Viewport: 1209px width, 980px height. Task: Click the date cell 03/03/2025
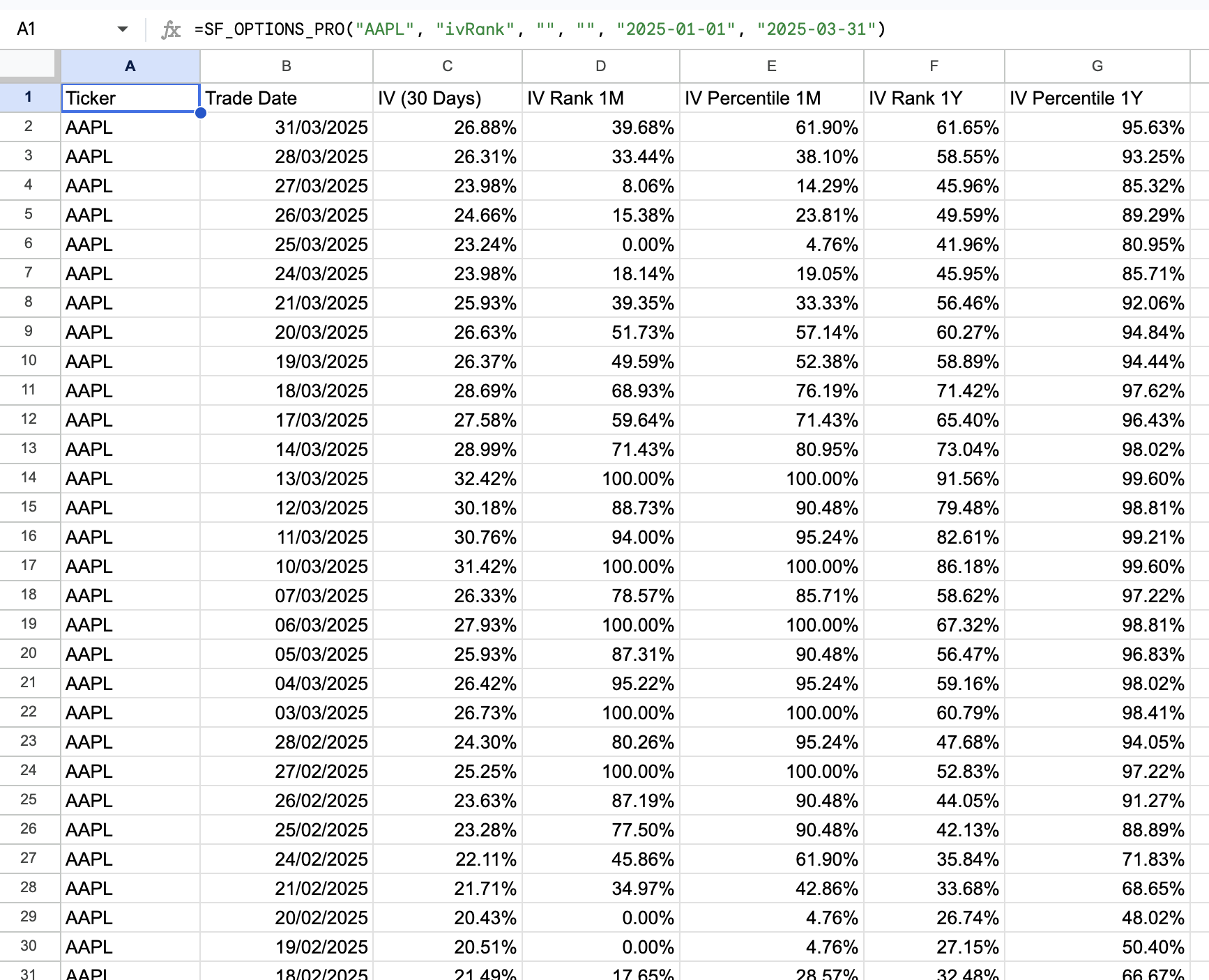(287, 712)
